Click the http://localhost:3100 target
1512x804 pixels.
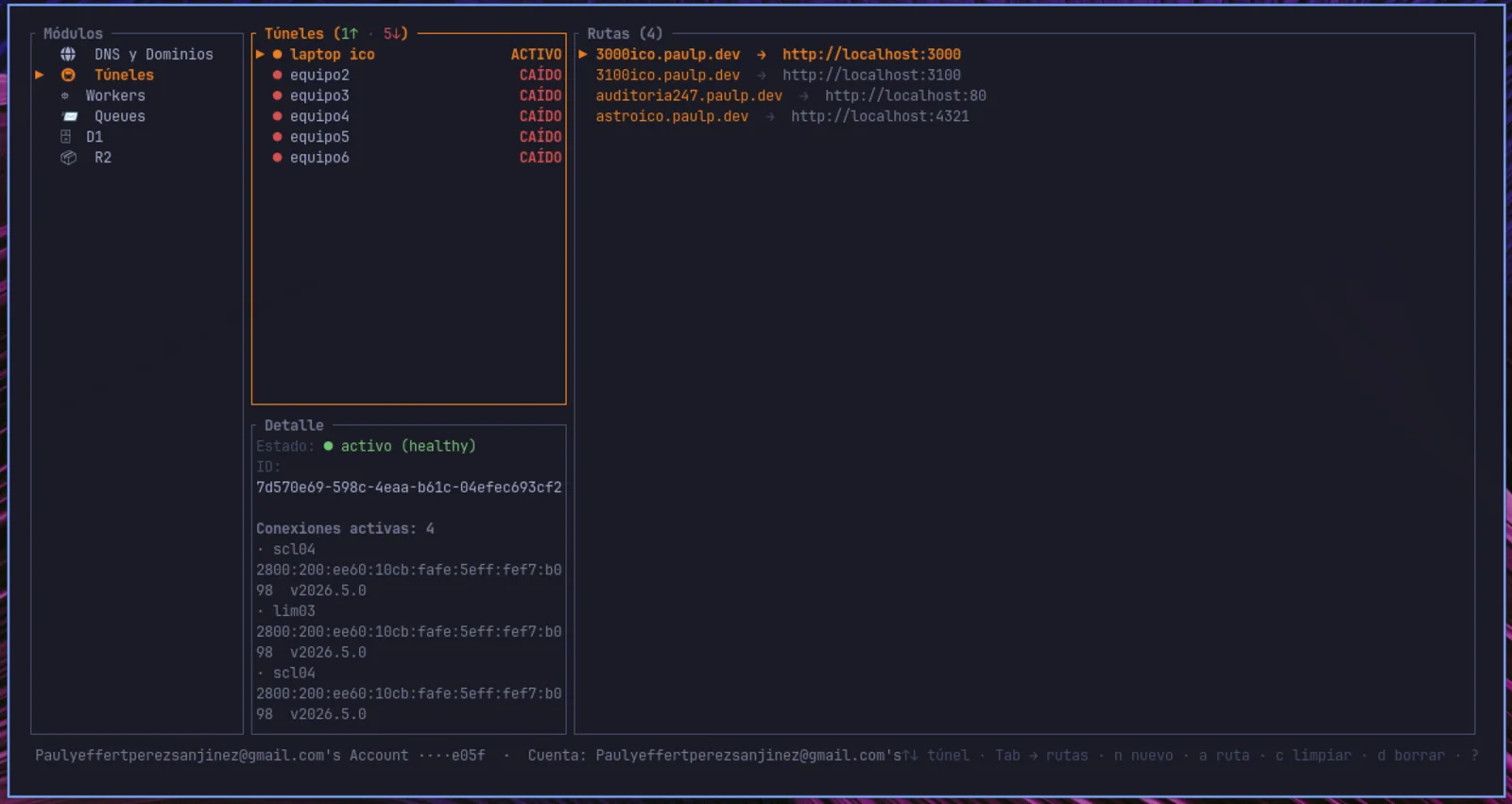click(x=871, y=76)
